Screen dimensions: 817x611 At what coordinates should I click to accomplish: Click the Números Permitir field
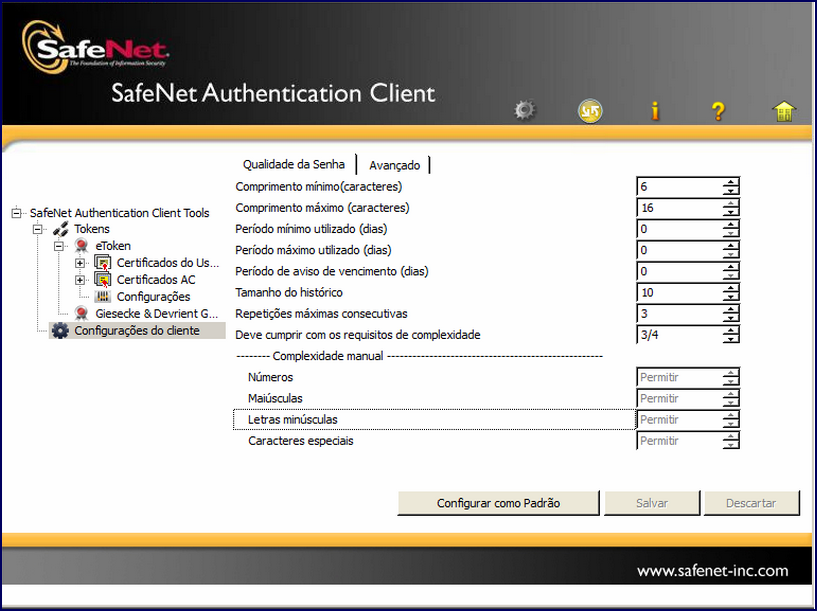pyautogui.click(x=679, y=377)
